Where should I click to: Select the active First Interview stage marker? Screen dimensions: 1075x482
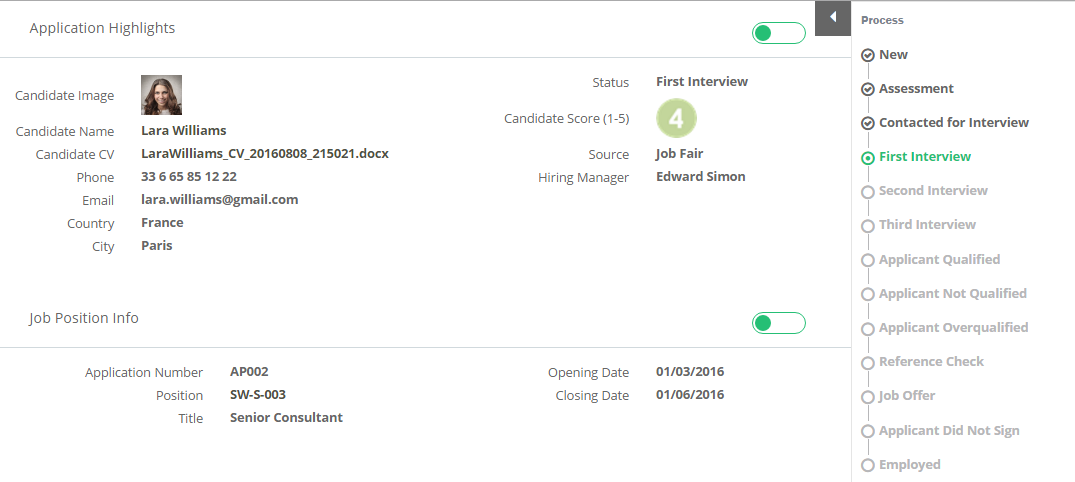(x=868, y=158)
